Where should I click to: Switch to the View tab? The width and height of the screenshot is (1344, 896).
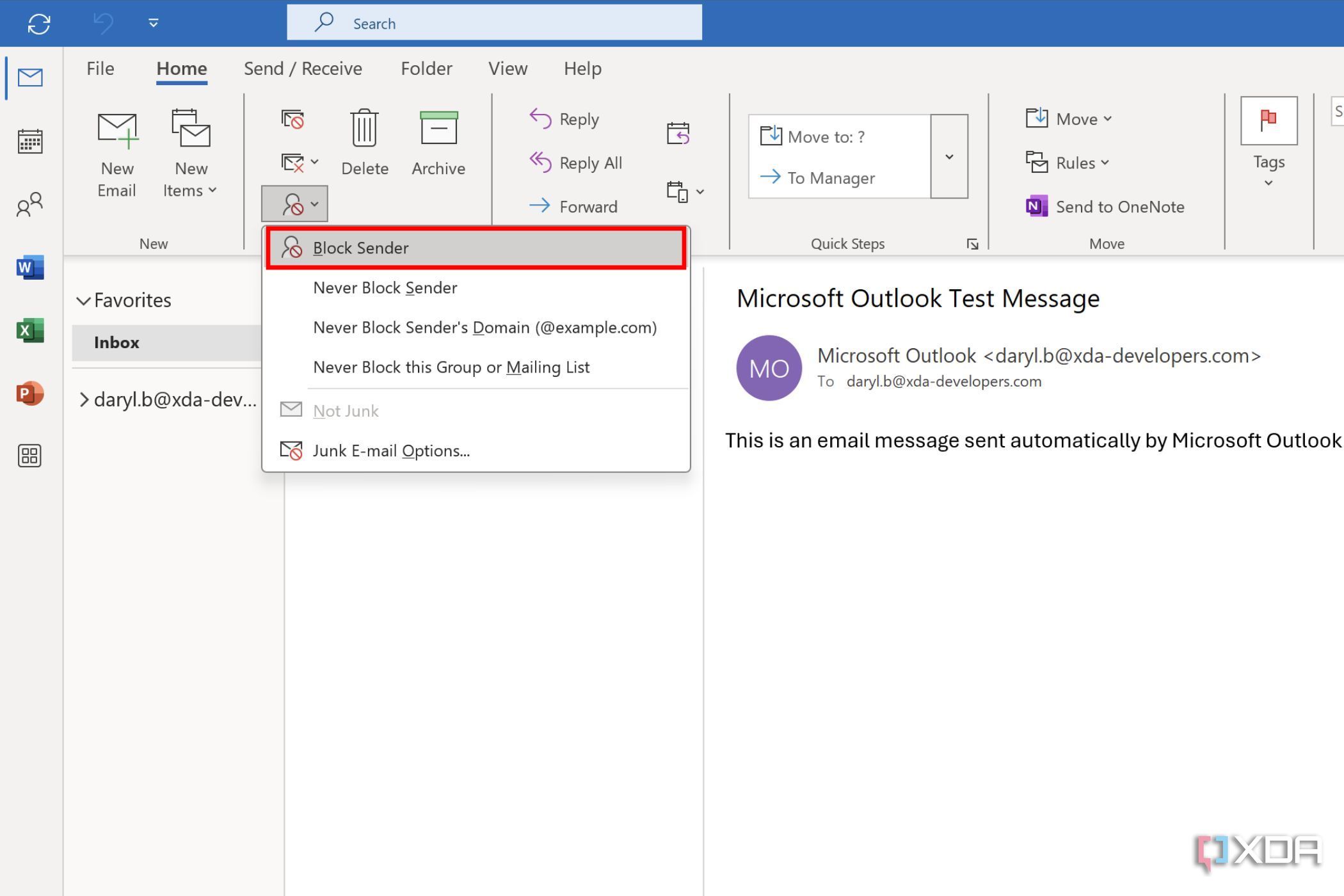click(x=507, y=68)
